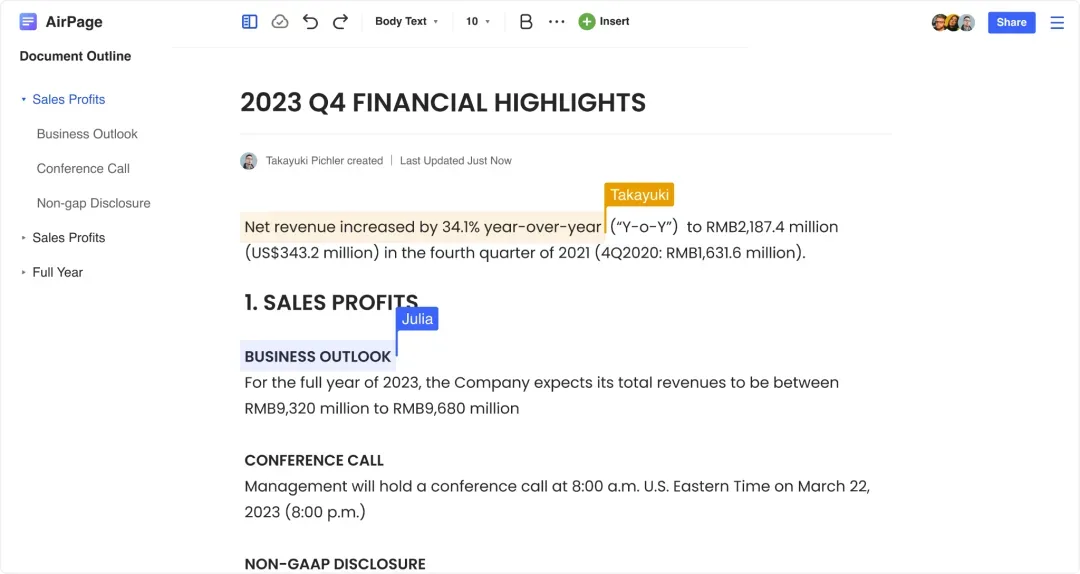Collapse the expanded Sales Profits outline section
Image resolution: width=1080 pixels, height=574 pixels.
[24, 100]
